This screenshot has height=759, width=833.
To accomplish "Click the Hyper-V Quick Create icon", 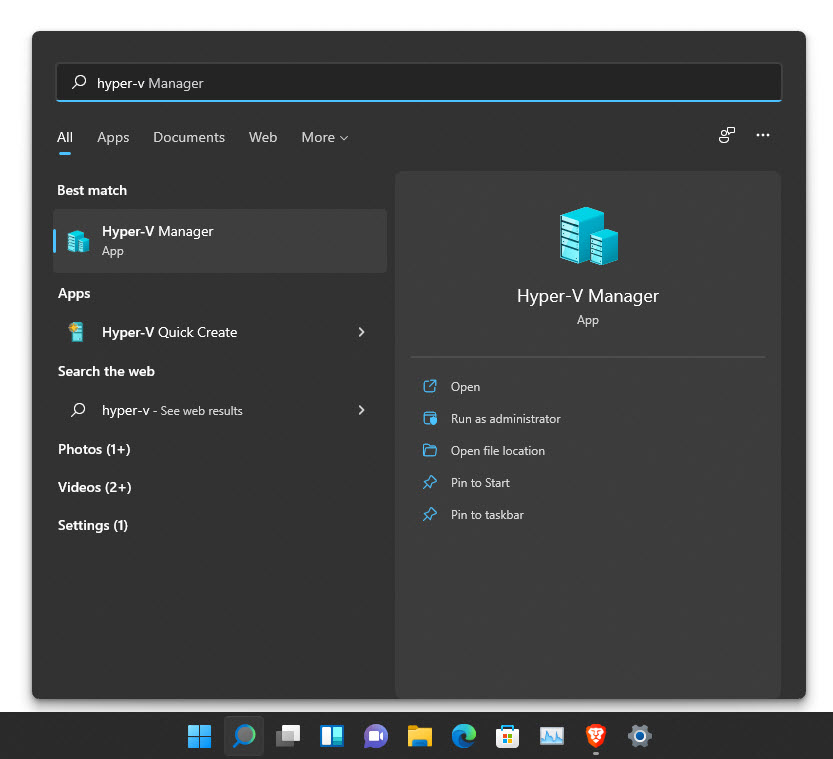I will tap(76, 332).
